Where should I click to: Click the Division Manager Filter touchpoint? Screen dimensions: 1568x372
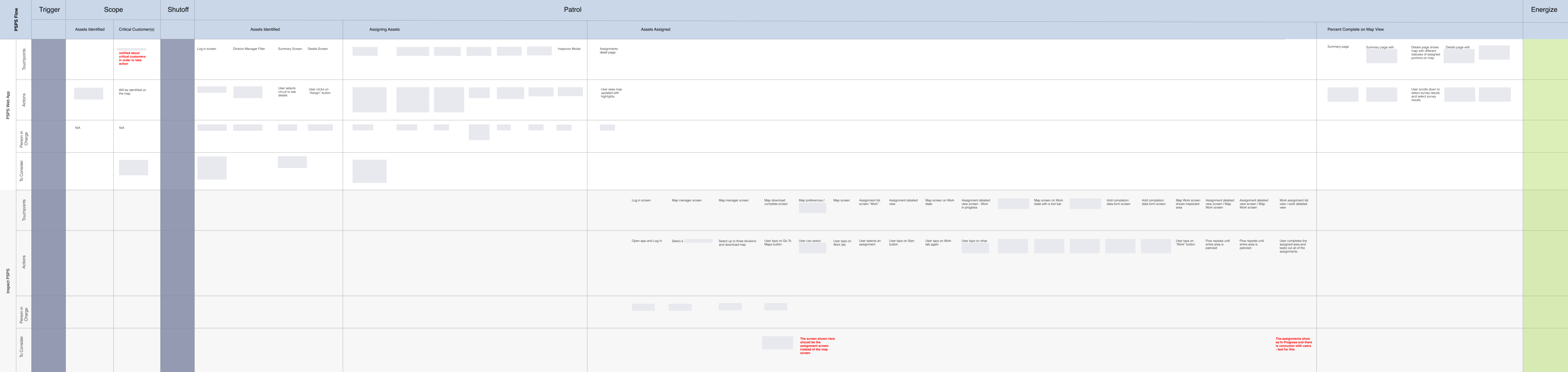[249, 49]
